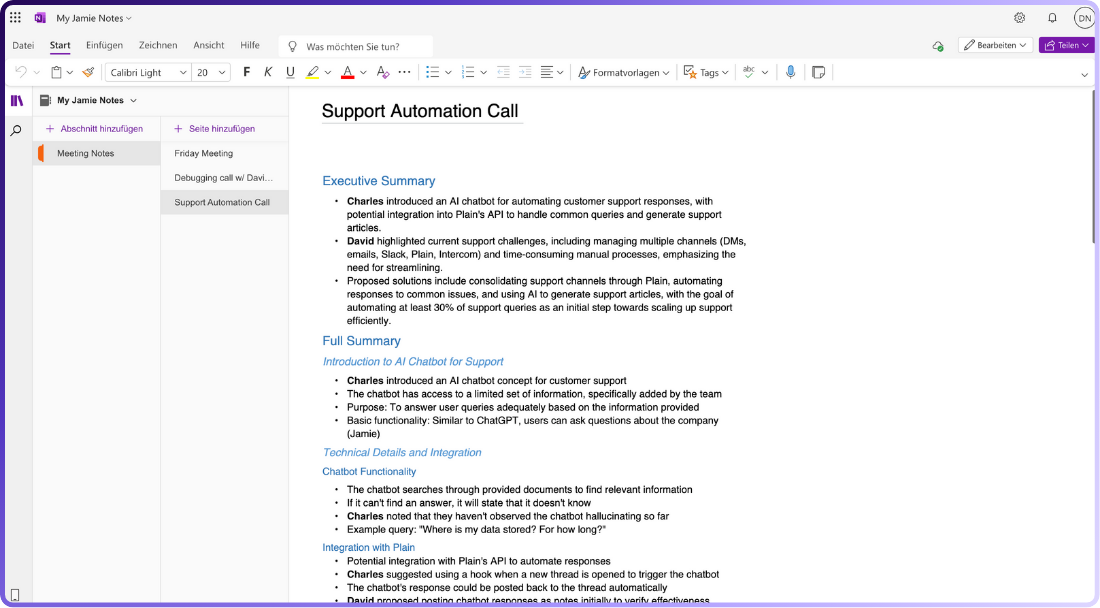The image size is (1100, 608).
Task: Select the Start ribbon tab
Action: (x=60, y=45)
